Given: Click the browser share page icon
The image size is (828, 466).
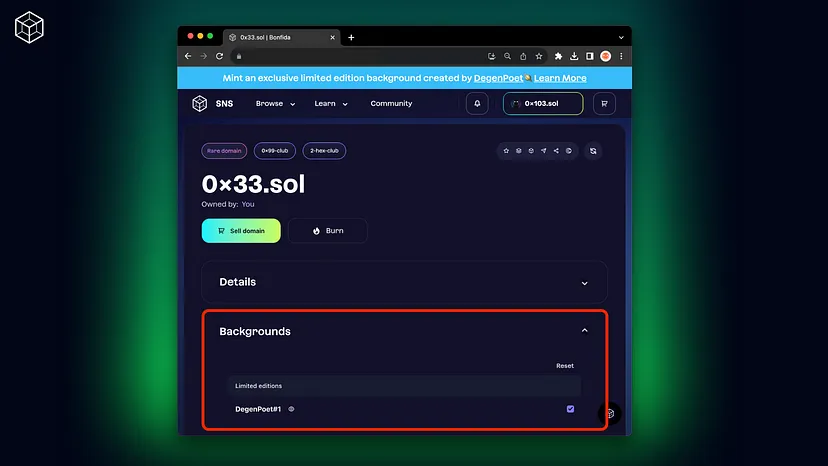Looking at the screenshot, I should tap(523, 56).
